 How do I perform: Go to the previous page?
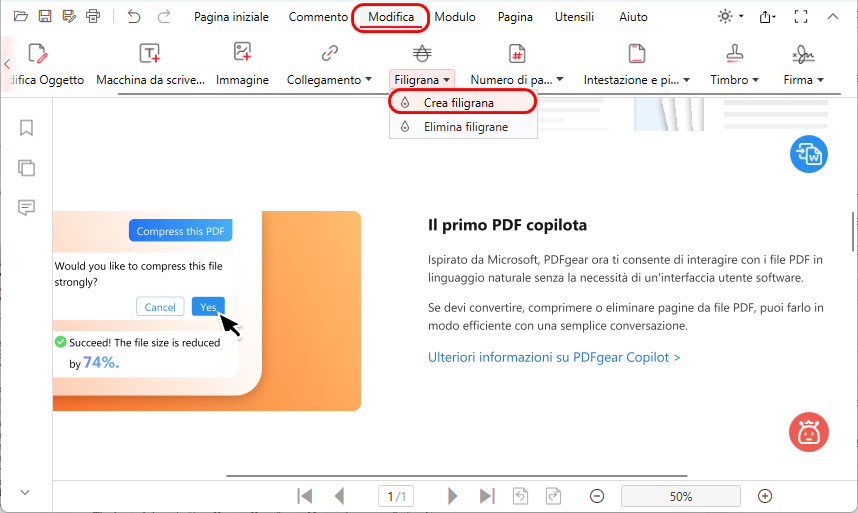coord(339,496)
